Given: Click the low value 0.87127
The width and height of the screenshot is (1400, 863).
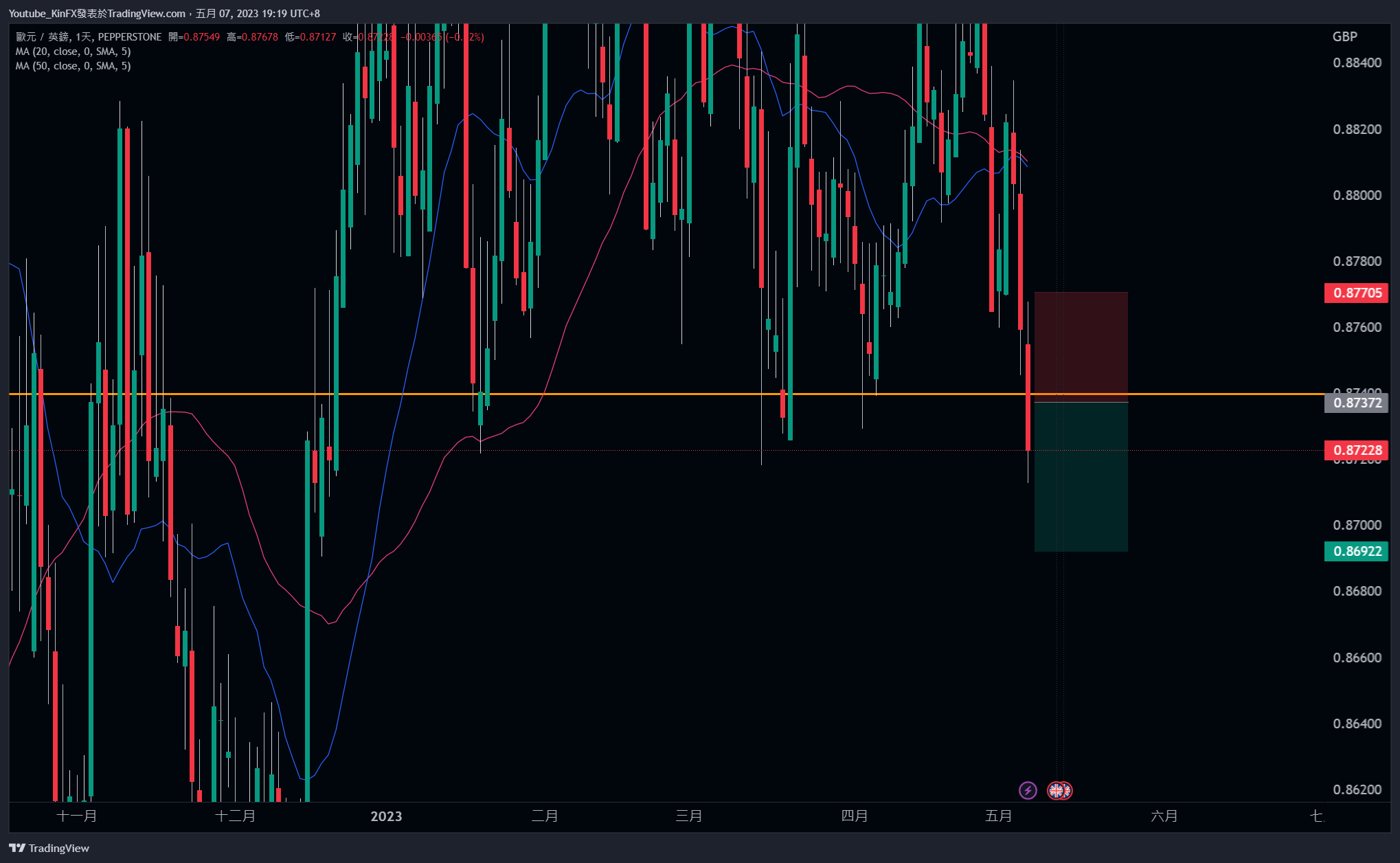Looking at the screenshot, I should [318, 37].
